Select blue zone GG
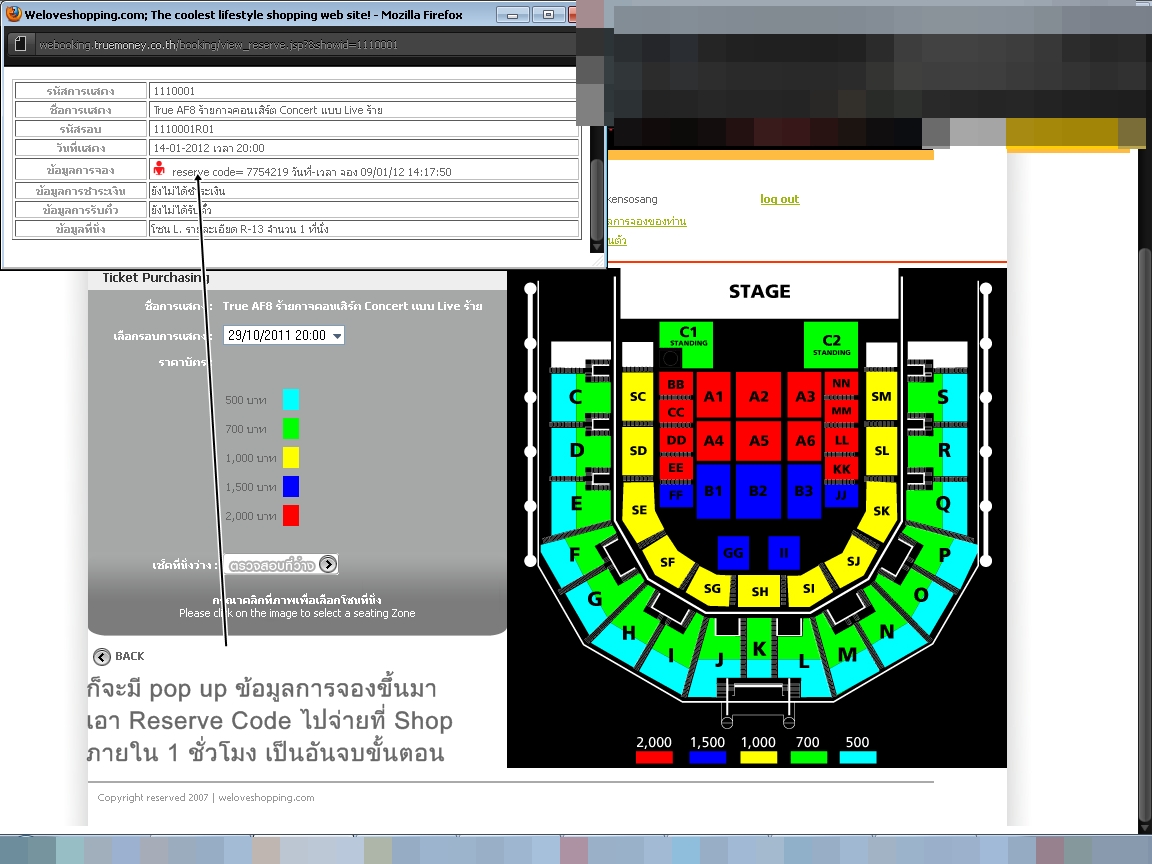This screenshot has width=1152, height=864. pos(732,552)
